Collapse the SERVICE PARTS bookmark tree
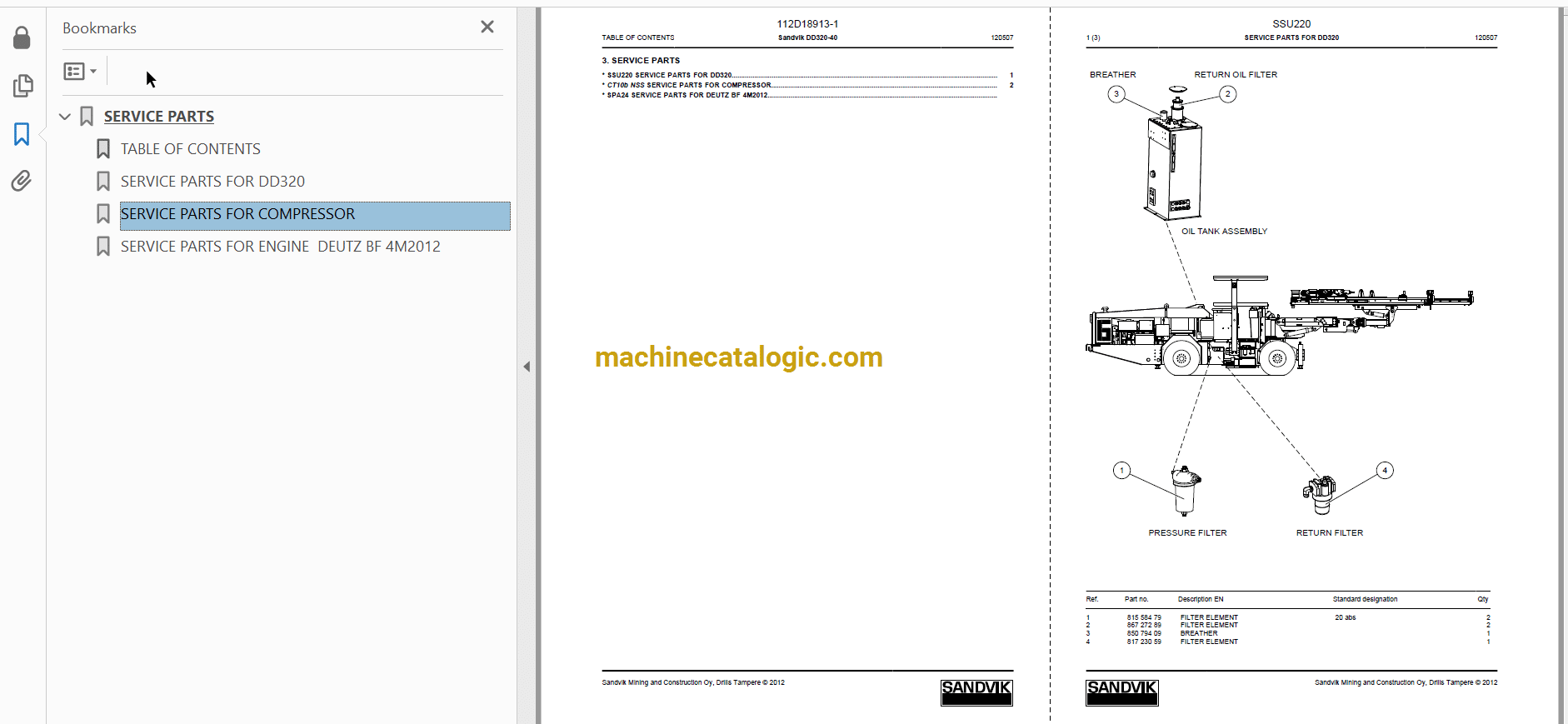 65,117
